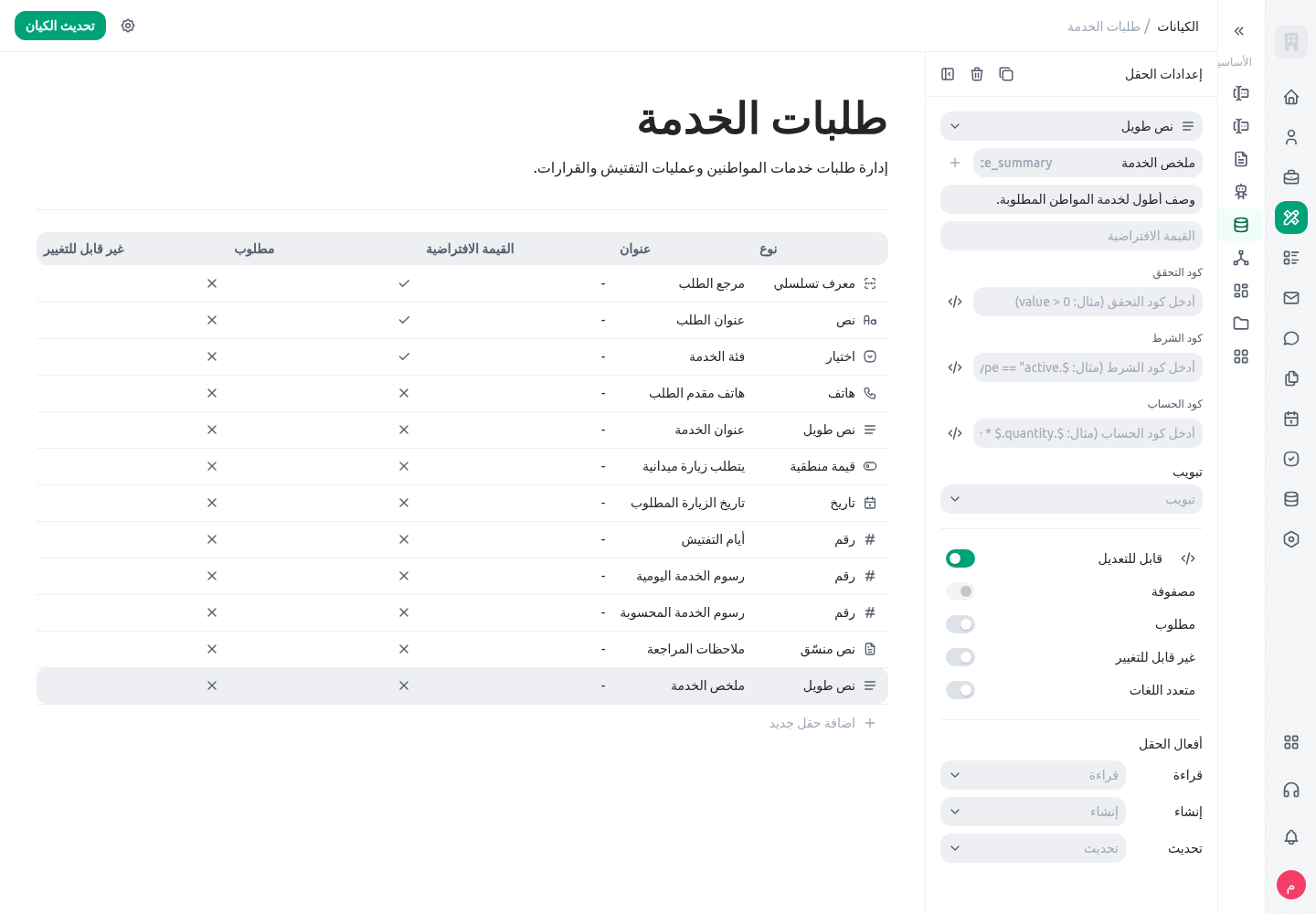Open the red user avatar

[1291, 885]
